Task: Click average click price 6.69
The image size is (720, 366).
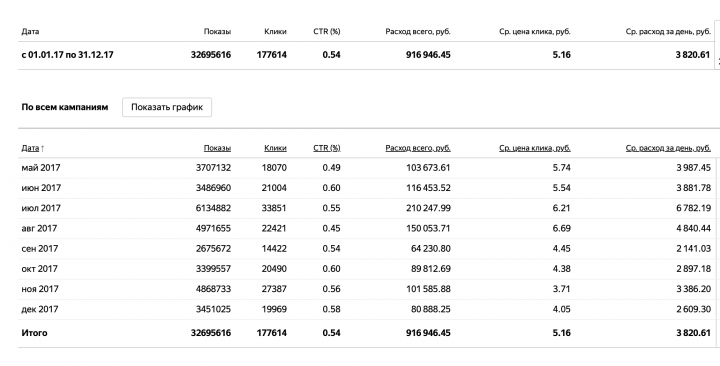Action: 562,228
